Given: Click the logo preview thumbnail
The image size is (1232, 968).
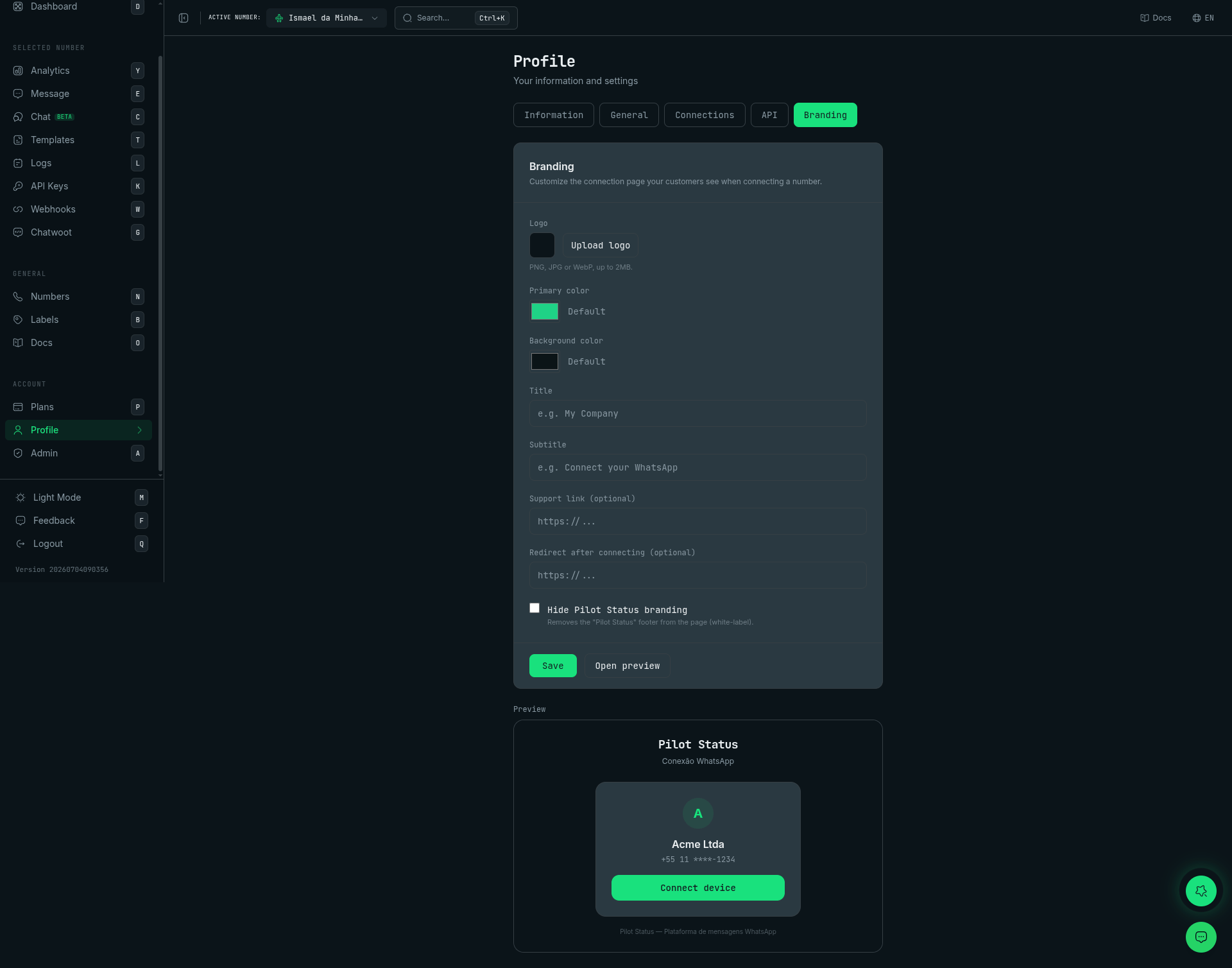Looking at the screenshot, I should coord(542,245).
